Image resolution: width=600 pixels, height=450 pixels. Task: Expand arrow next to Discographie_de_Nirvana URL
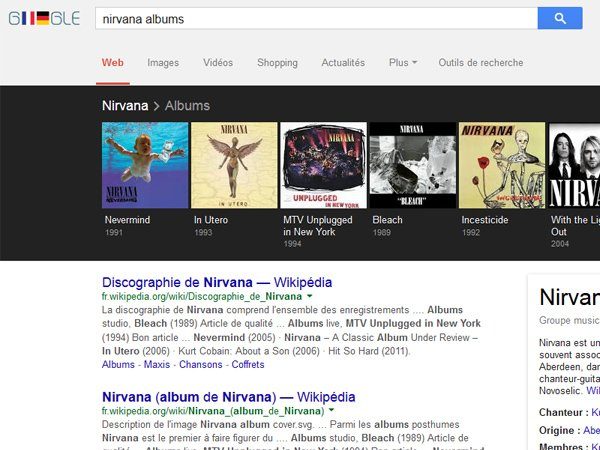pyautogui.click(x=310, y=296)
